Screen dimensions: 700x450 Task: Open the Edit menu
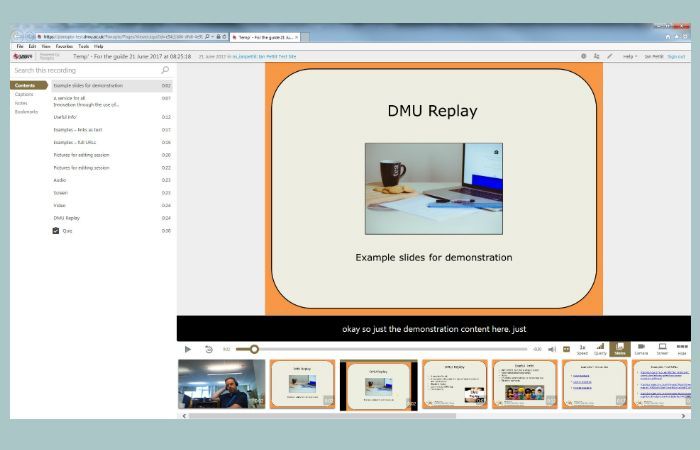coord(32,46)
